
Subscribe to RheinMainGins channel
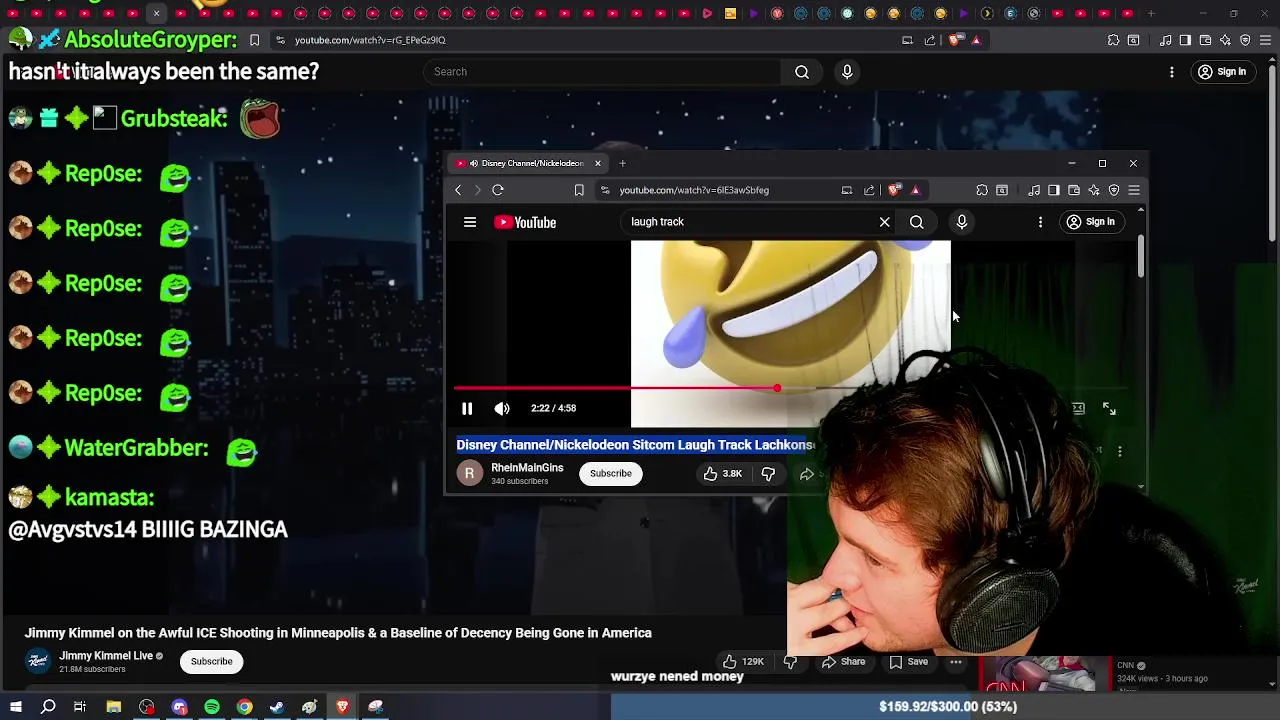pos(610,473)
